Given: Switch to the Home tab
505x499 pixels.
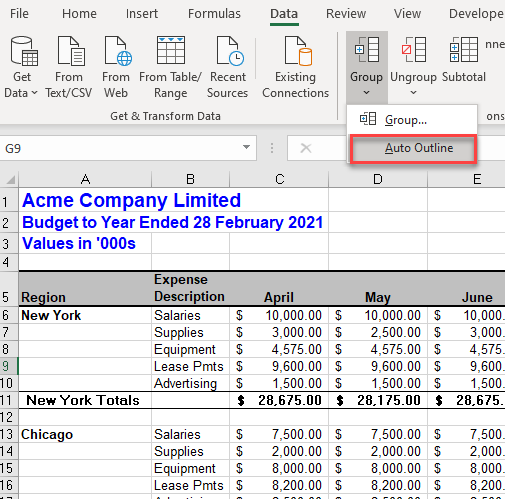Looking at the screenshot, I should pos(79,14).
